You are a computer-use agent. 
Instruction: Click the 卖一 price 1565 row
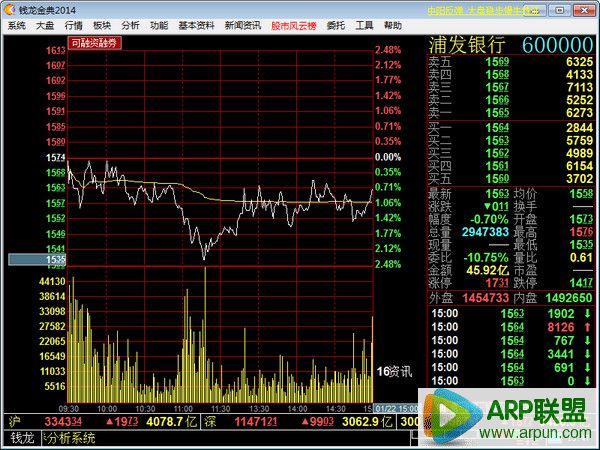[510, 112]
